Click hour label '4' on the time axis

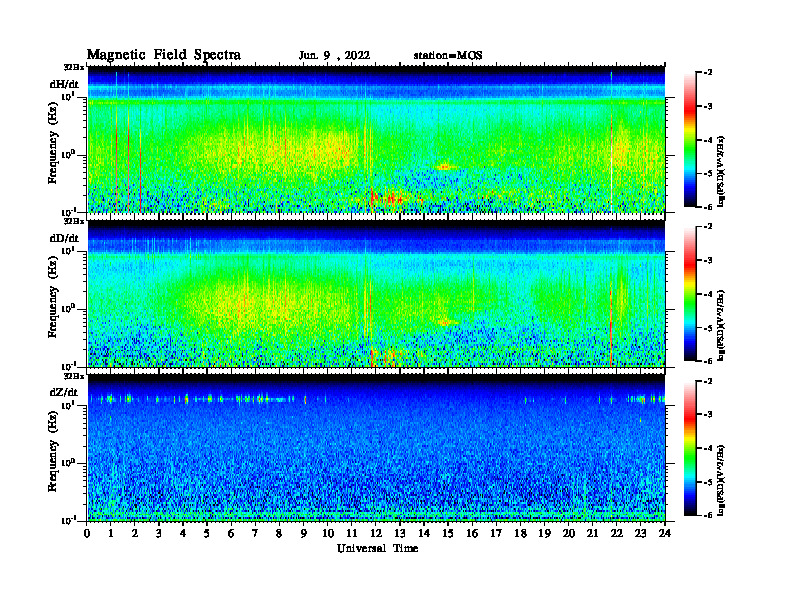click(x=183, y=533)
